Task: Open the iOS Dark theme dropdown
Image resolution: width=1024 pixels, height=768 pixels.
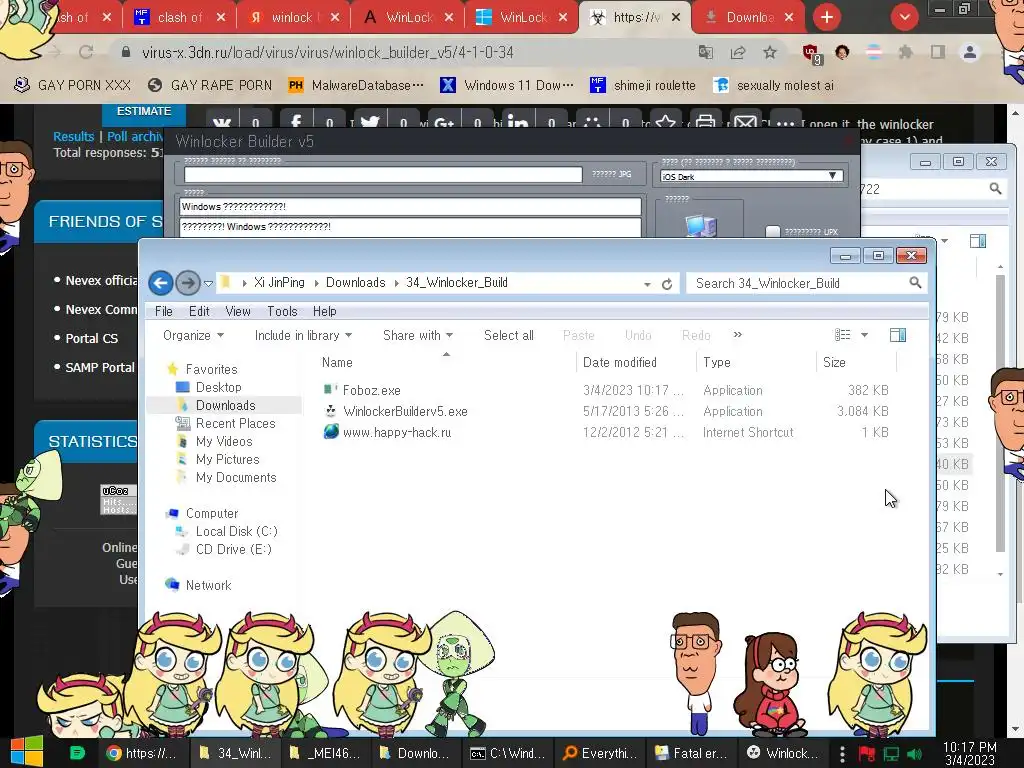Action: coord(751,176)
